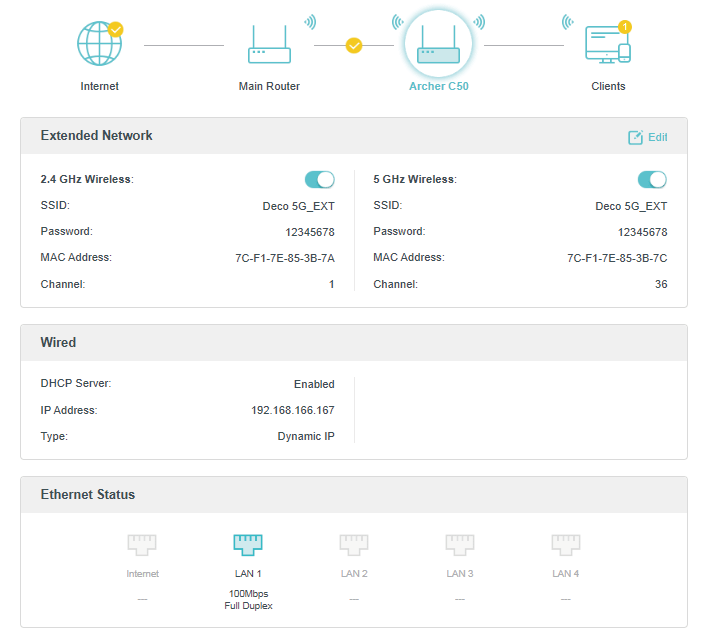
Task: Click the LAN 2 label
Action: click(354, 574)
